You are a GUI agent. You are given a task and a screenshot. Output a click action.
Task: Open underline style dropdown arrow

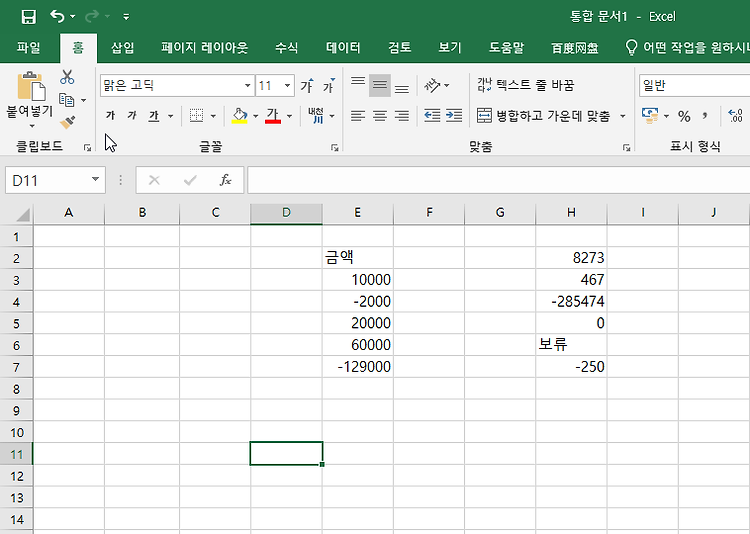tap(170, 116)
